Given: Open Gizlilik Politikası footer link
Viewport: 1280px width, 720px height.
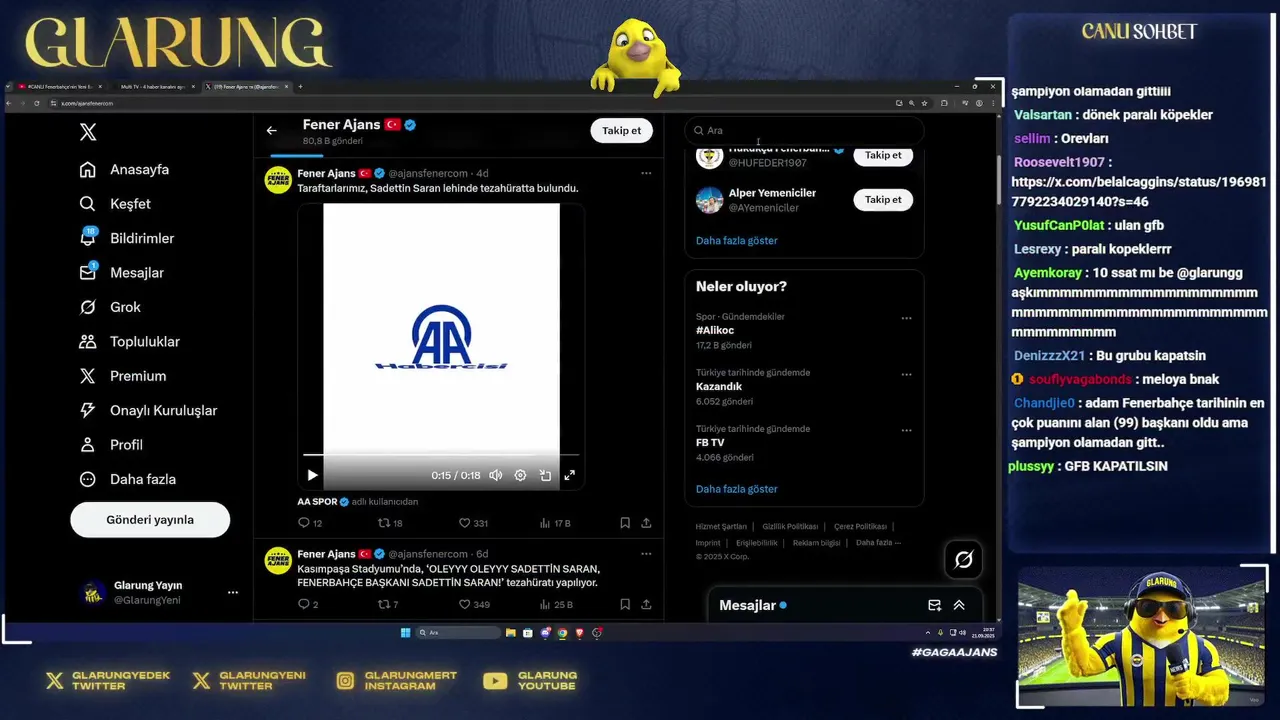Looking at the screenshot, I should click(790, 527).
